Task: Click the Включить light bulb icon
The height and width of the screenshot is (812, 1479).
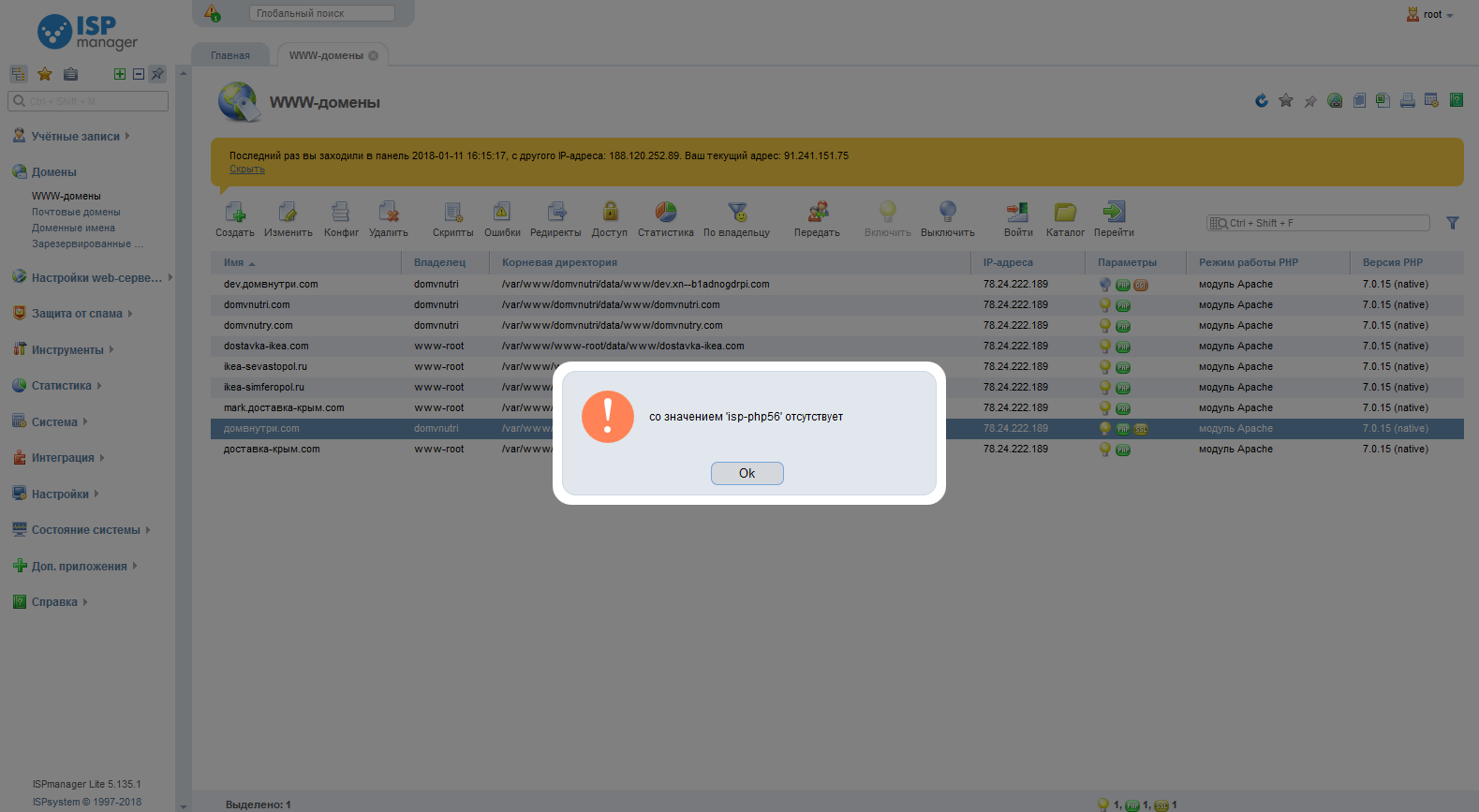Action: pyautogui.click(x=888, y=212)
